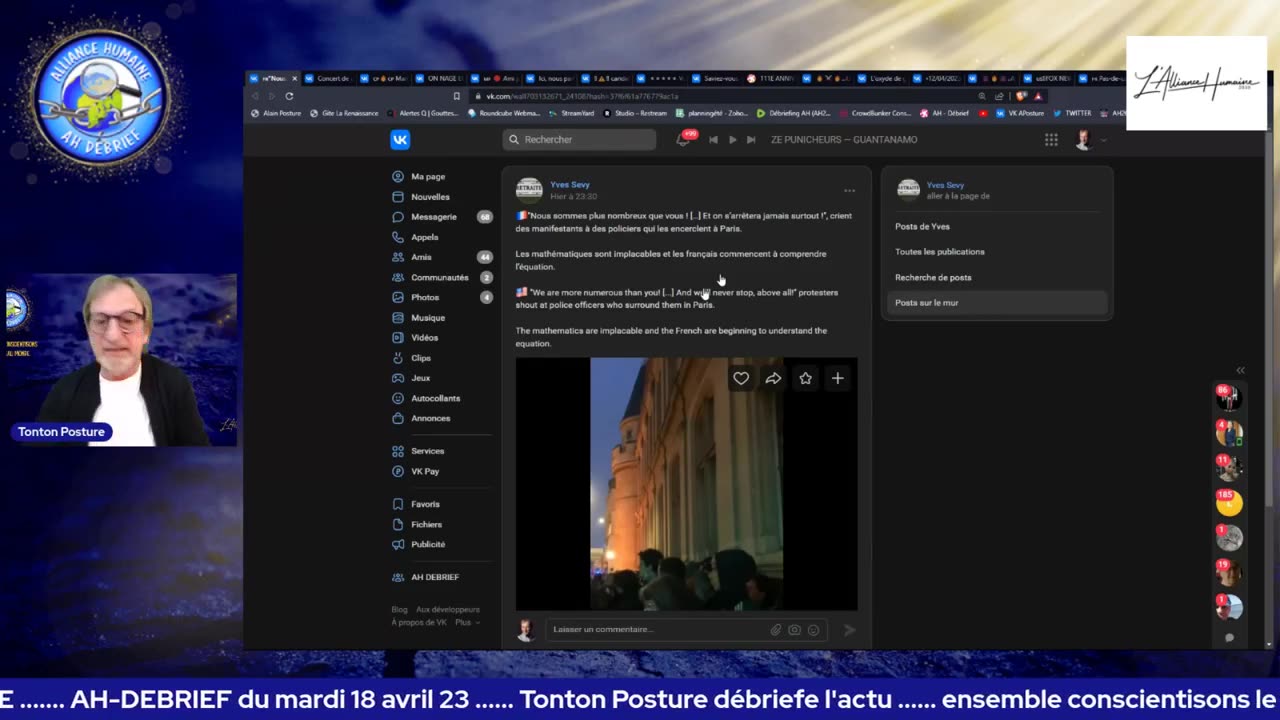This screenshot has height=720, width=1280.
Task: Open the VK services grid icon
Action: tap(1051, 140)
